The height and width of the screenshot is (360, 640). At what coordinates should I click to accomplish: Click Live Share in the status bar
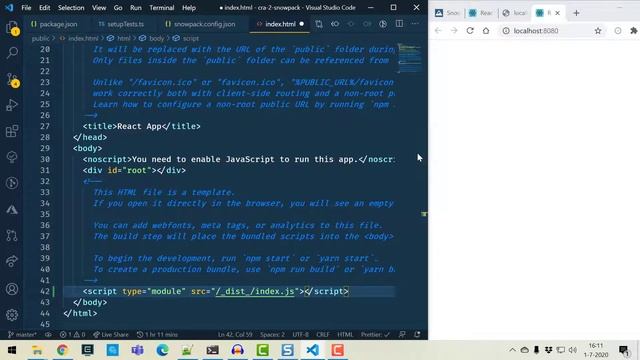(111, 335)
